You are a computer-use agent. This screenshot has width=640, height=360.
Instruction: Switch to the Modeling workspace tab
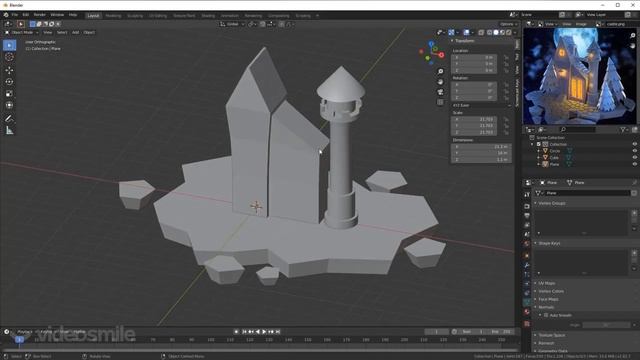point(113,16)
